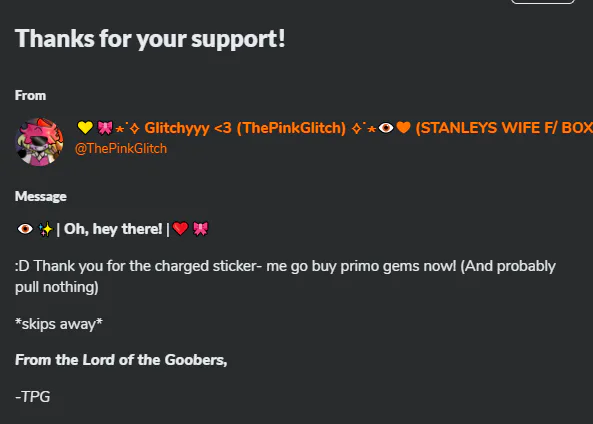593x424 pixels.
Task: Click the 'Thanks for your support!' heading
Action: coord(150,39)
